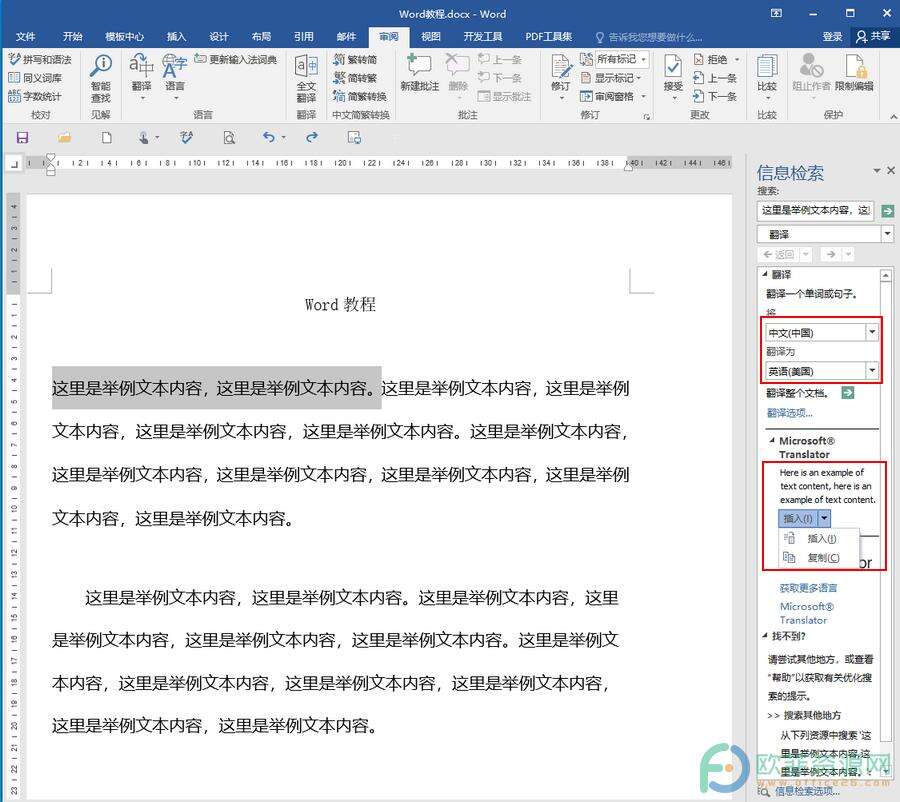The height and width of the screenshot is (802, 900).
Task: Switch to View (视图) tab
Action: (x=430, y=37)
